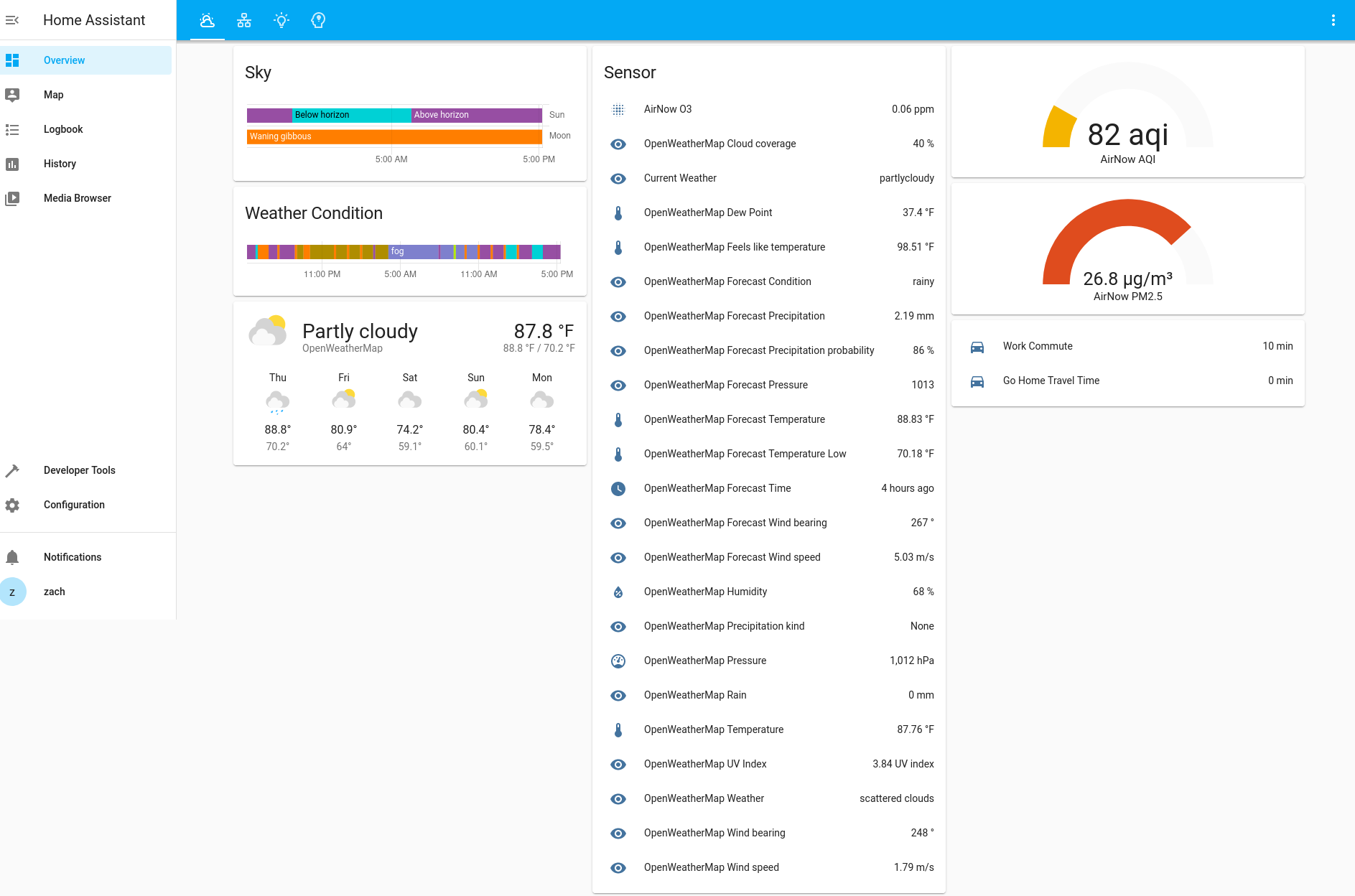The height and width of the screenshot is (896, 1355).
Task: Click the Waning gibbous moon bar
Action: pyautogui.click(x=394, y=136)
